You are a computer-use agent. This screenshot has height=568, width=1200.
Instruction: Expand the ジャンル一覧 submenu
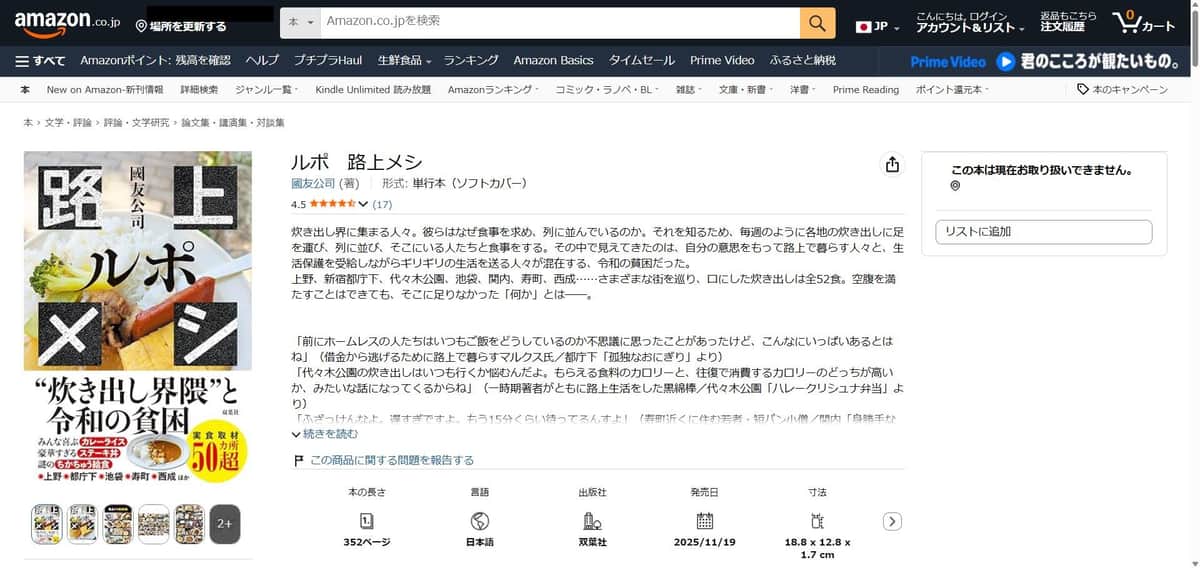click(x=267, y=90)
